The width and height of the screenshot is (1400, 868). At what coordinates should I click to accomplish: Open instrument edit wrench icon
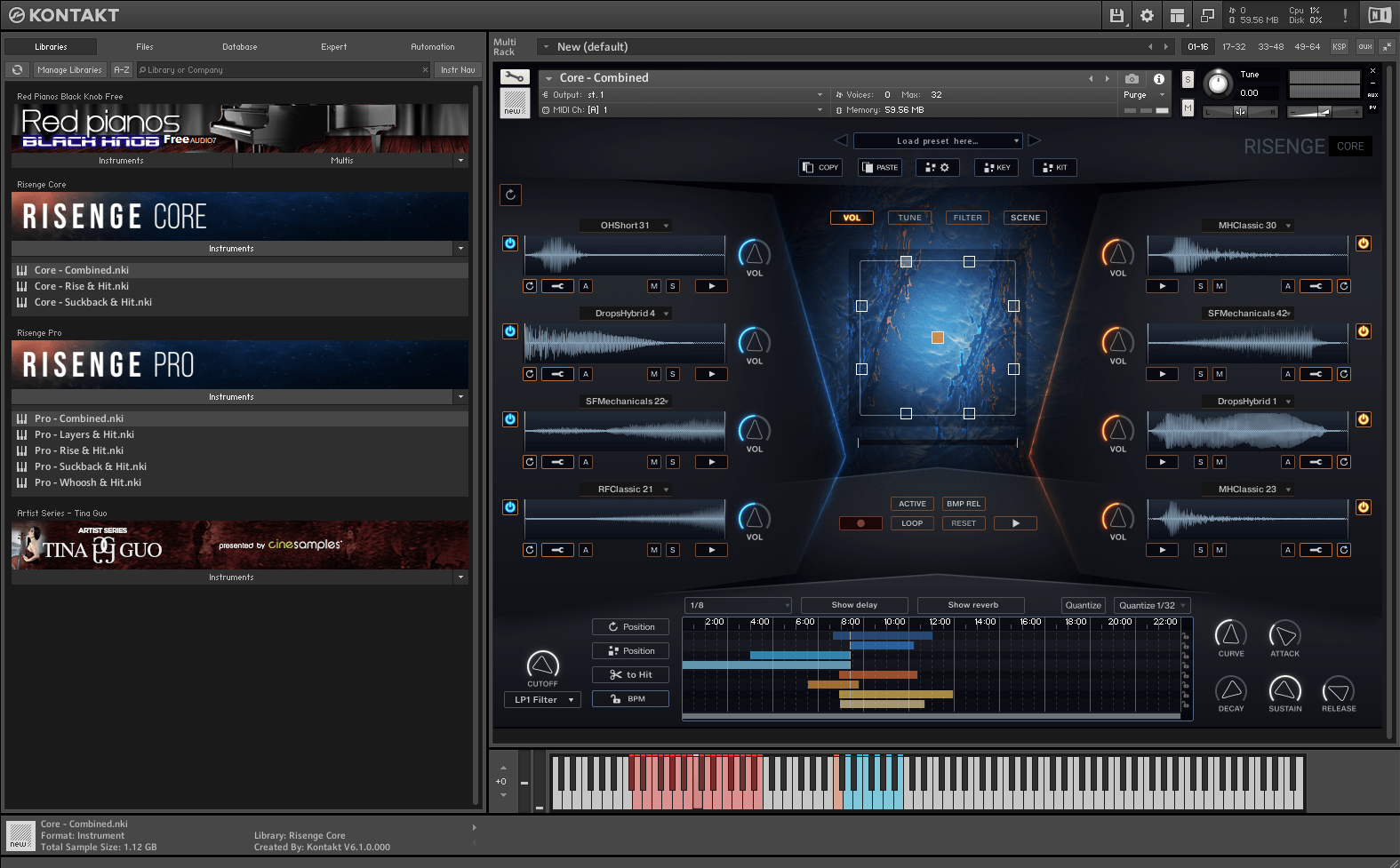pyautogui.click(x=515, y=77)
